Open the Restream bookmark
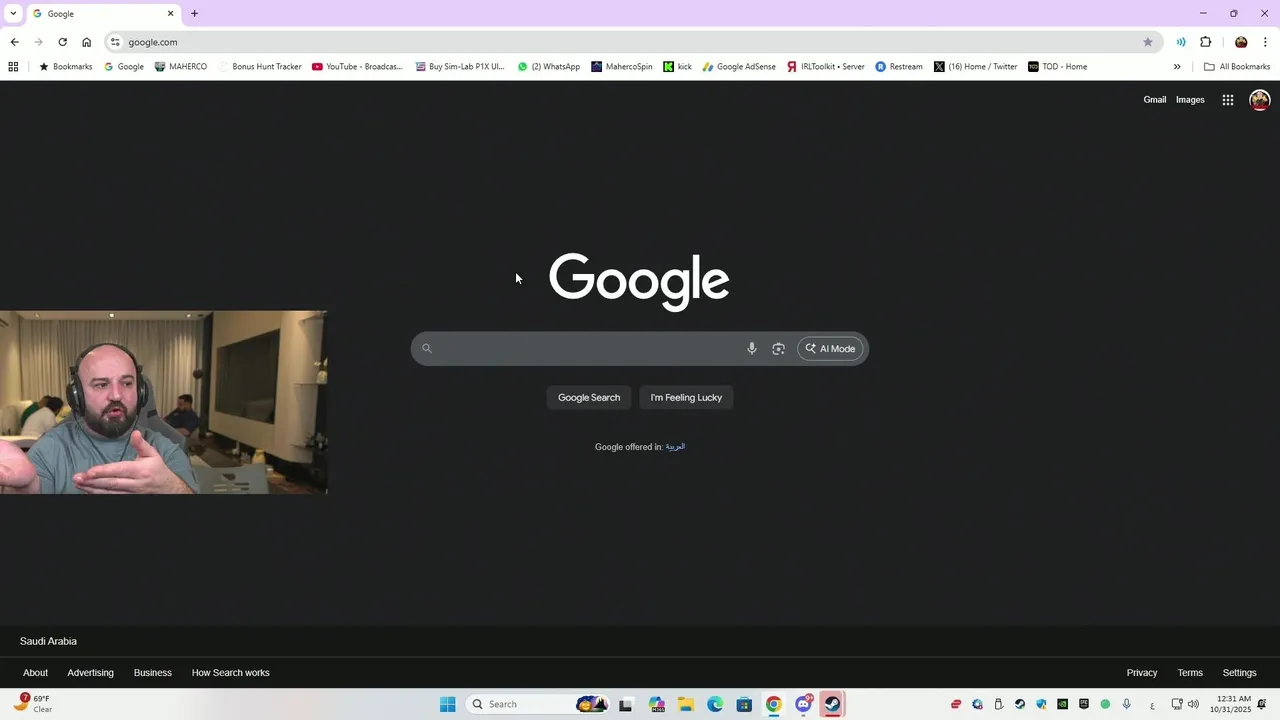The image size is (1280, 720). (899, 67)
